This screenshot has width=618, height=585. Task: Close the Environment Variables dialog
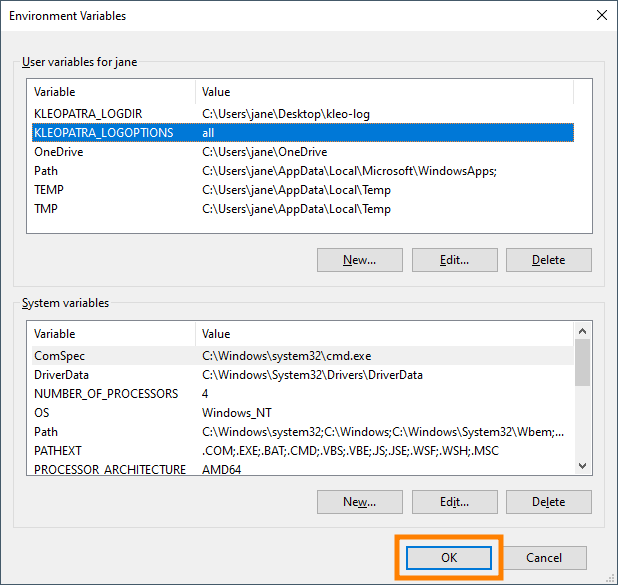coord(600,16)
